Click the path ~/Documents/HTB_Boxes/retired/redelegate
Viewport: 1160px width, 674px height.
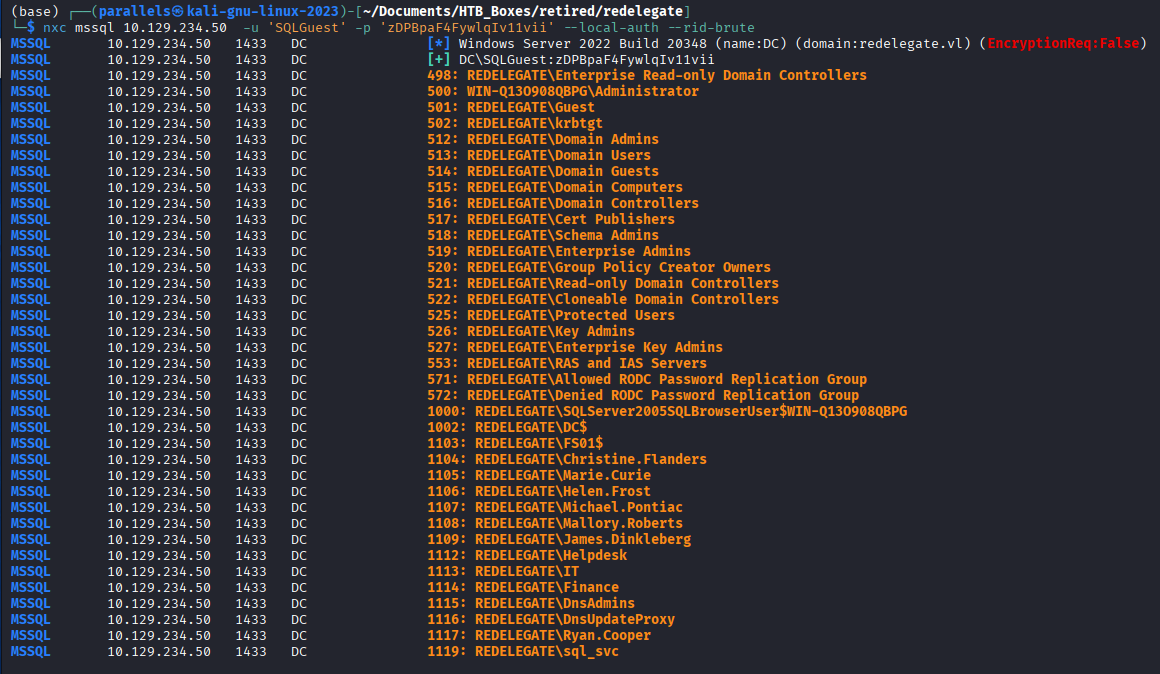point(523,11)
